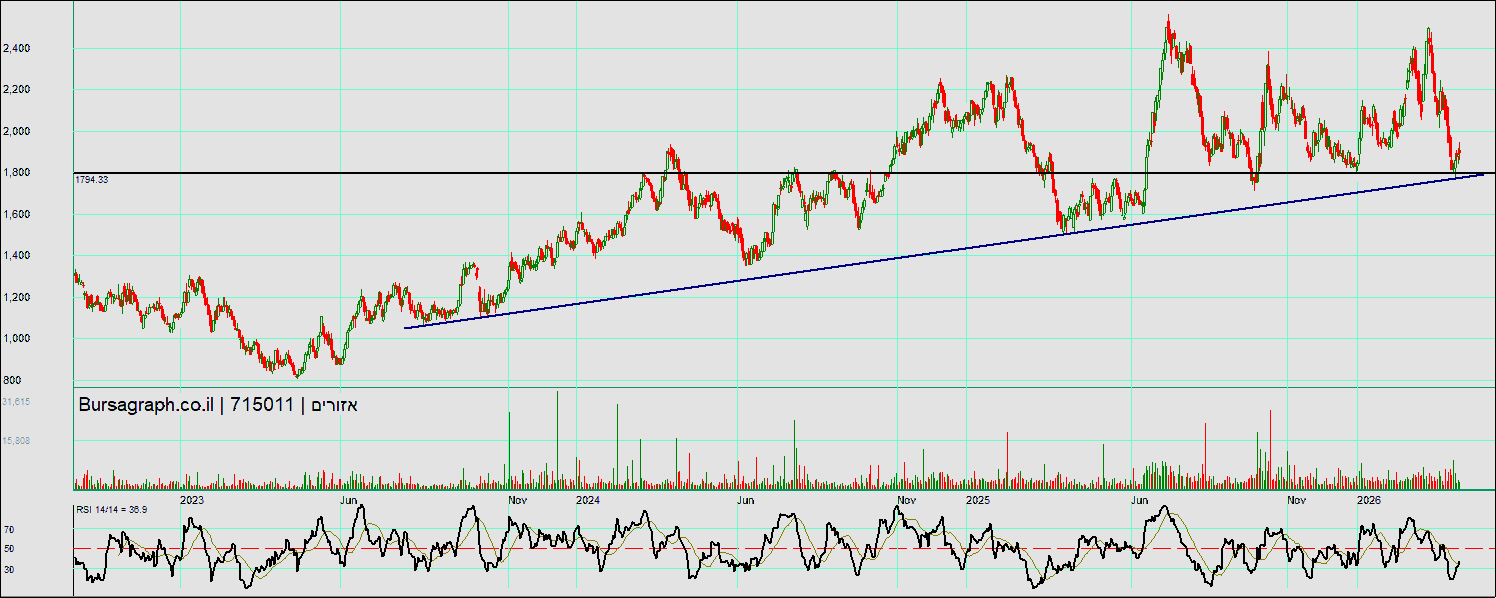The image size is (1496, 598).
Task: Click the 2024 date axis label
Action: (587, 499)
